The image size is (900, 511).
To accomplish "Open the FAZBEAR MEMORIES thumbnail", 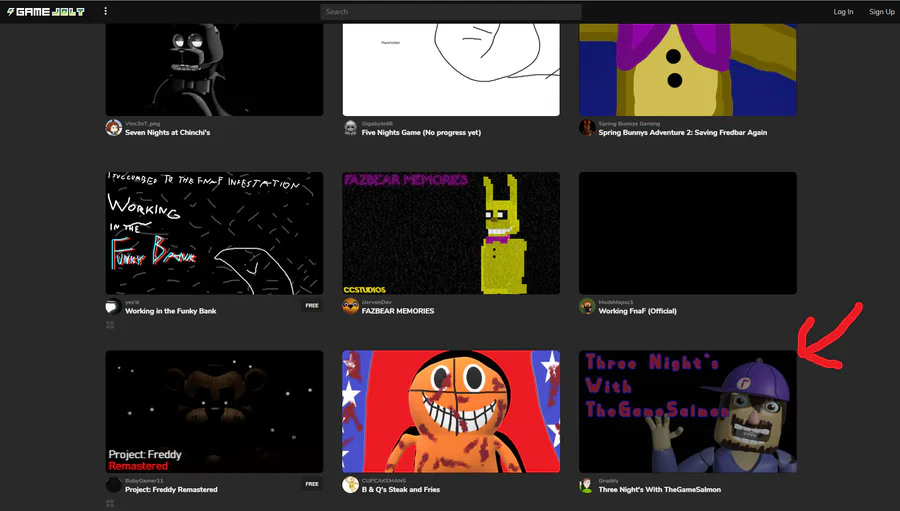I will (451, 233).
